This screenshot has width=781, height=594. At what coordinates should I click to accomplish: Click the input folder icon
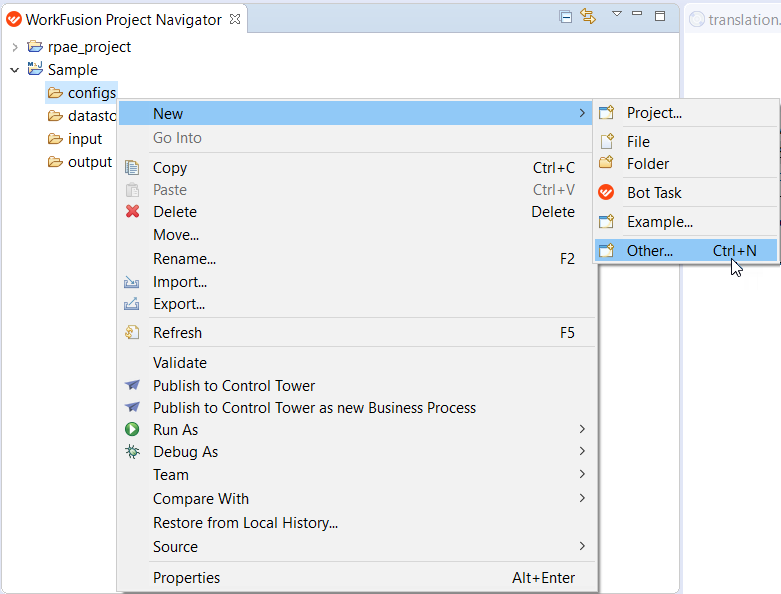55,138
